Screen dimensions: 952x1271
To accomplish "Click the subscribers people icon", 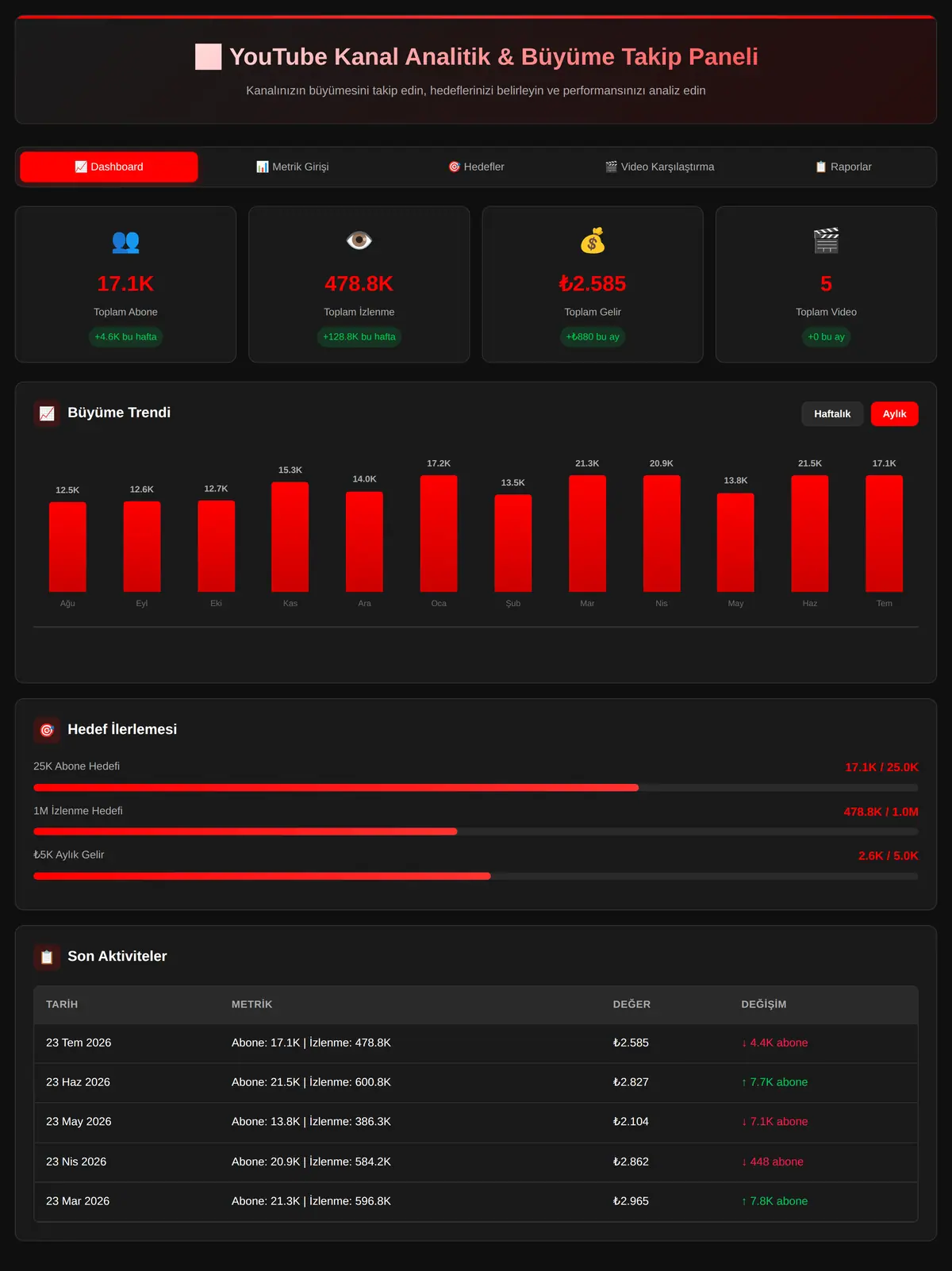I will [125, 241].
